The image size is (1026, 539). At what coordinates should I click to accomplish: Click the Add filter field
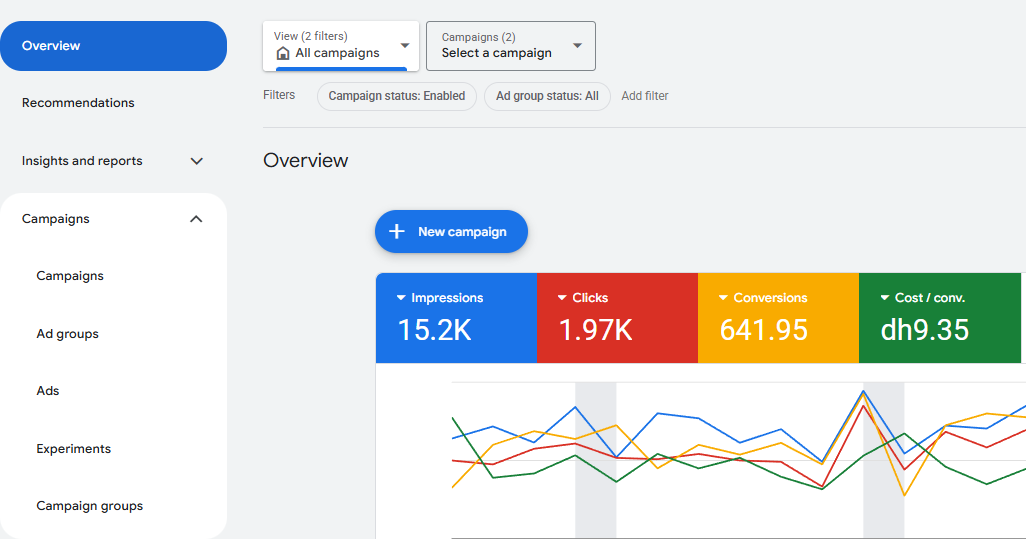pyautogui.click(x=645, y=96)
